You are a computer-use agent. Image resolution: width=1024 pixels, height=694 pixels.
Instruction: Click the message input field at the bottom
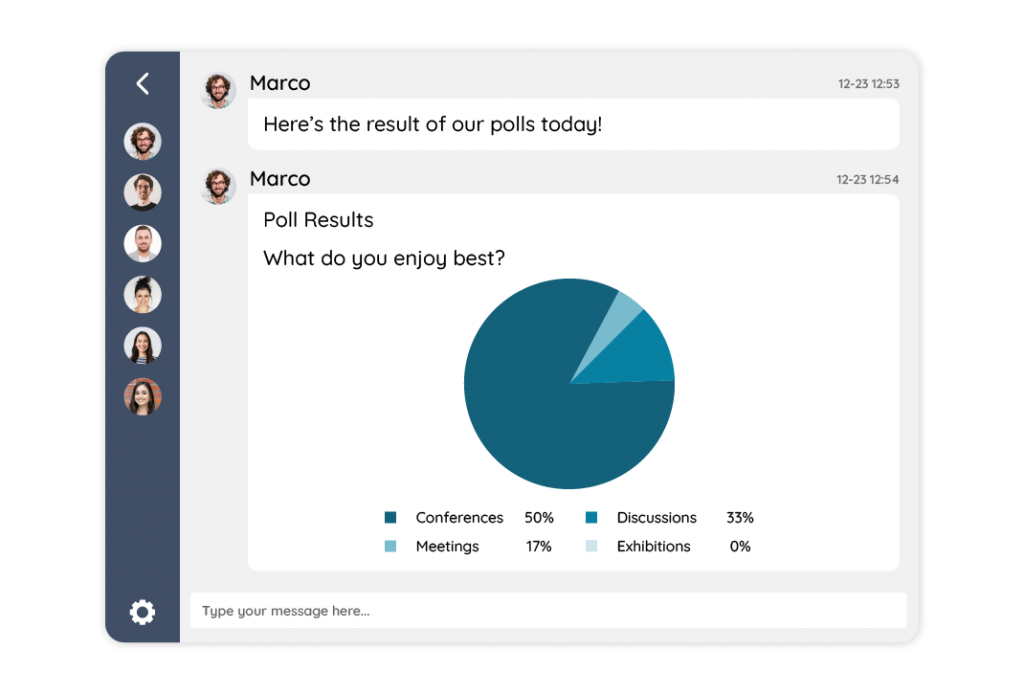click(548, 610)
